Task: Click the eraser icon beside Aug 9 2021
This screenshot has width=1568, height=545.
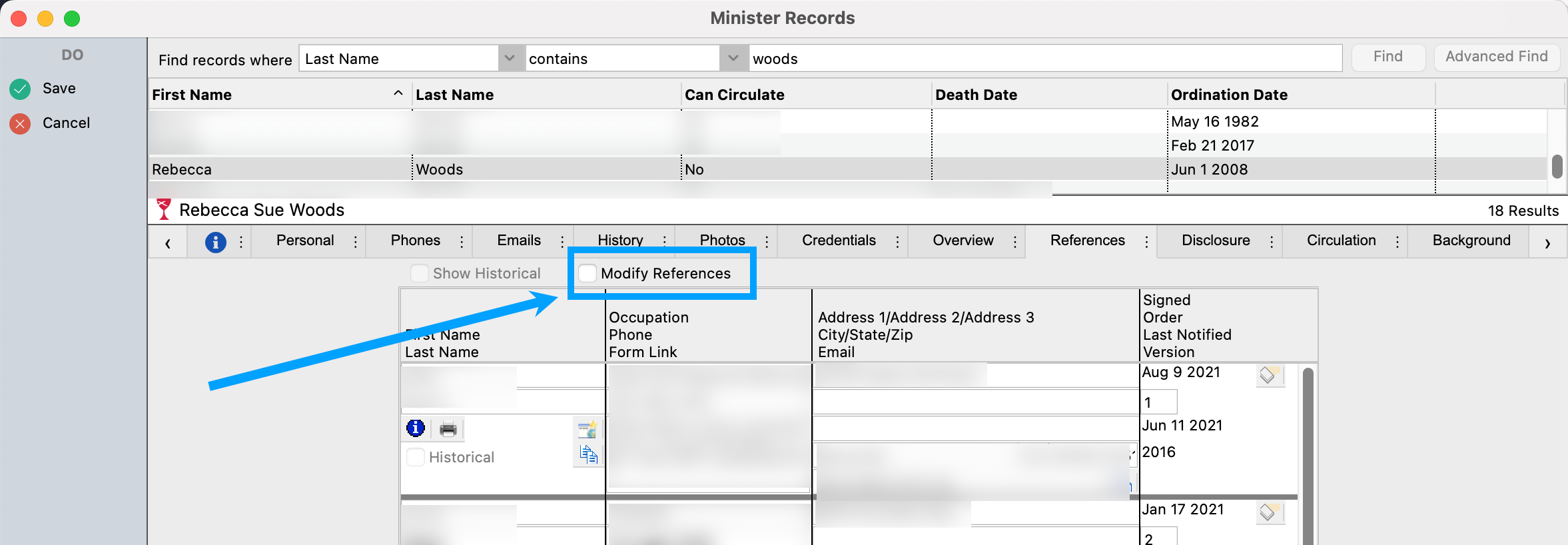Action: click(1268, 375)
